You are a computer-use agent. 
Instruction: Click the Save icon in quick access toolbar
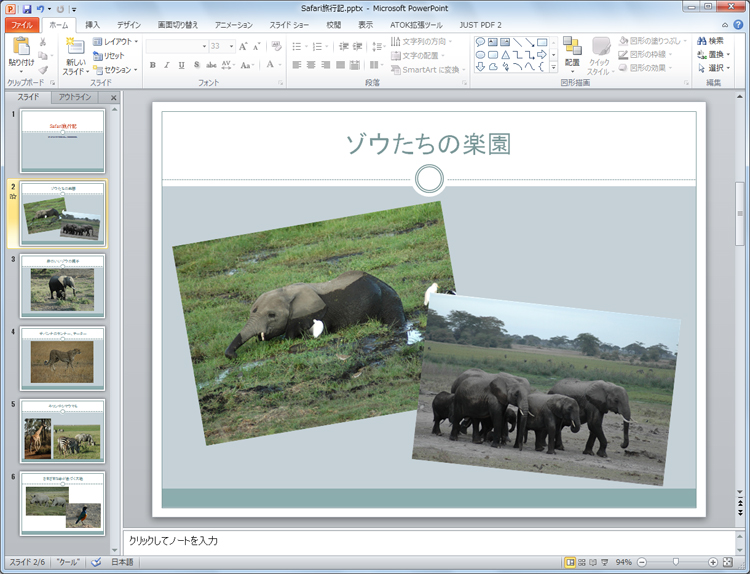click(27, 9)
